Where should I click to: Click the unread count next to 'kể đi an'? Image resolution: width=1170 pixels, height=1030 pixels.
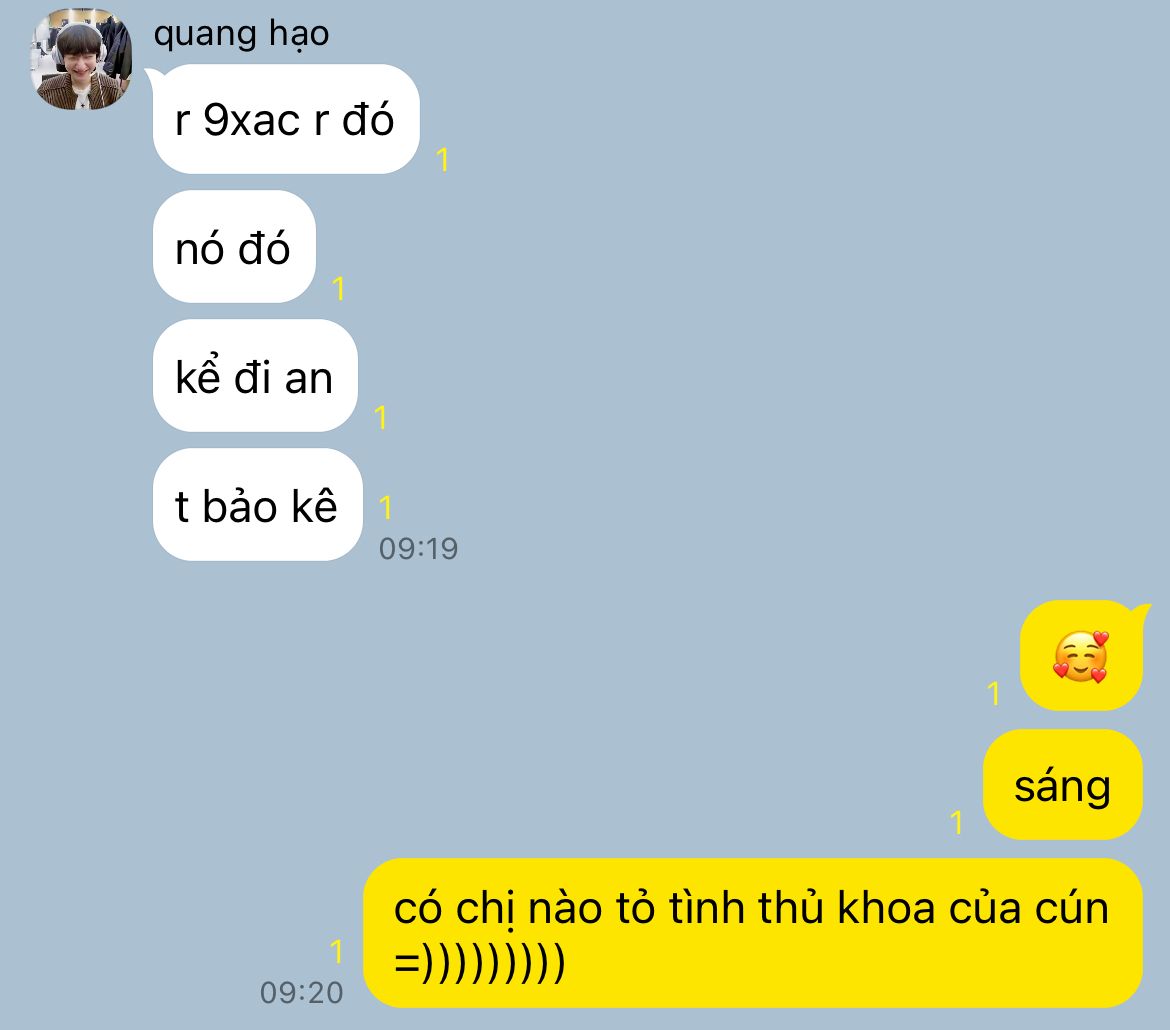coord(381,417)
